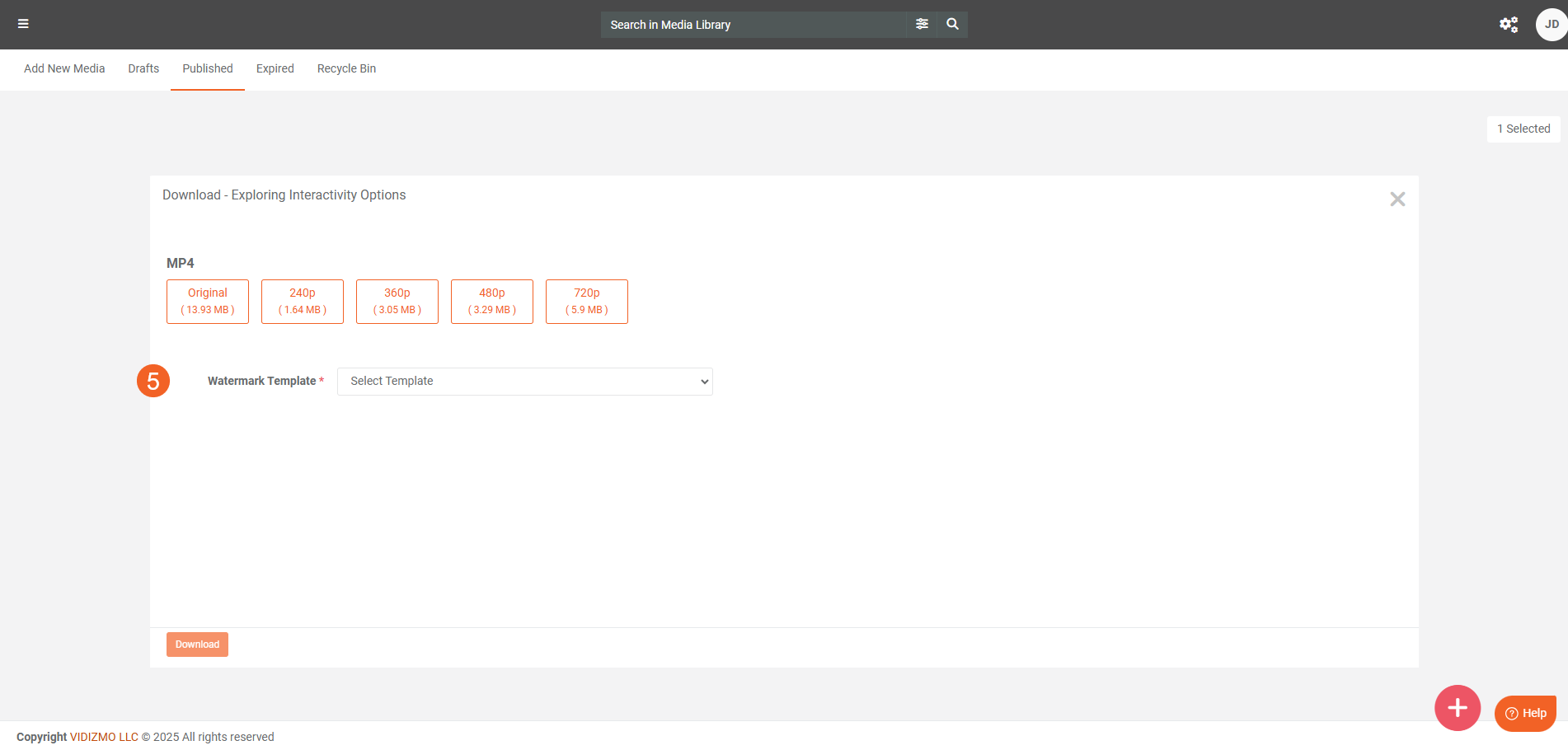
Task: Open the hamburger navigation menu
Action: [x=23, y=24]
